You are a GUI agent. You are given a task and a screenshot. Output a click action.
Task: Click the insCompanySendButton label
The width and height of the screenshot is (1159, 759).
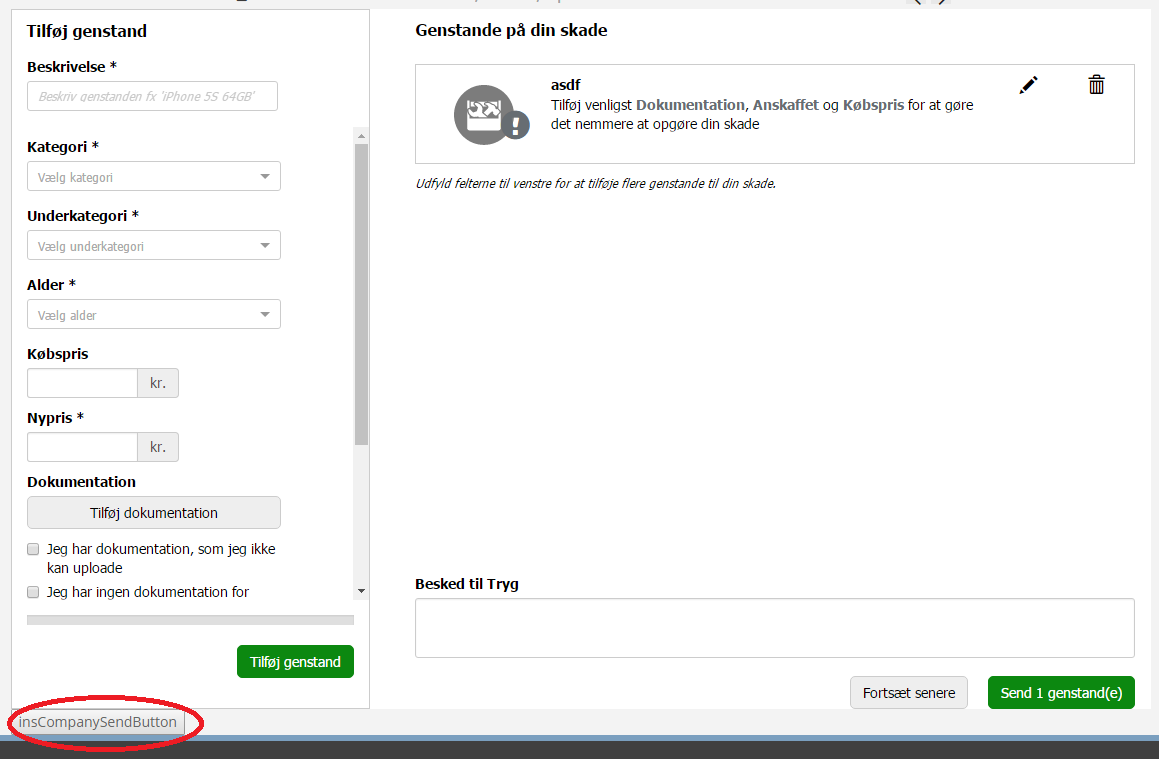pyautogui.click(x=98, y=722)
